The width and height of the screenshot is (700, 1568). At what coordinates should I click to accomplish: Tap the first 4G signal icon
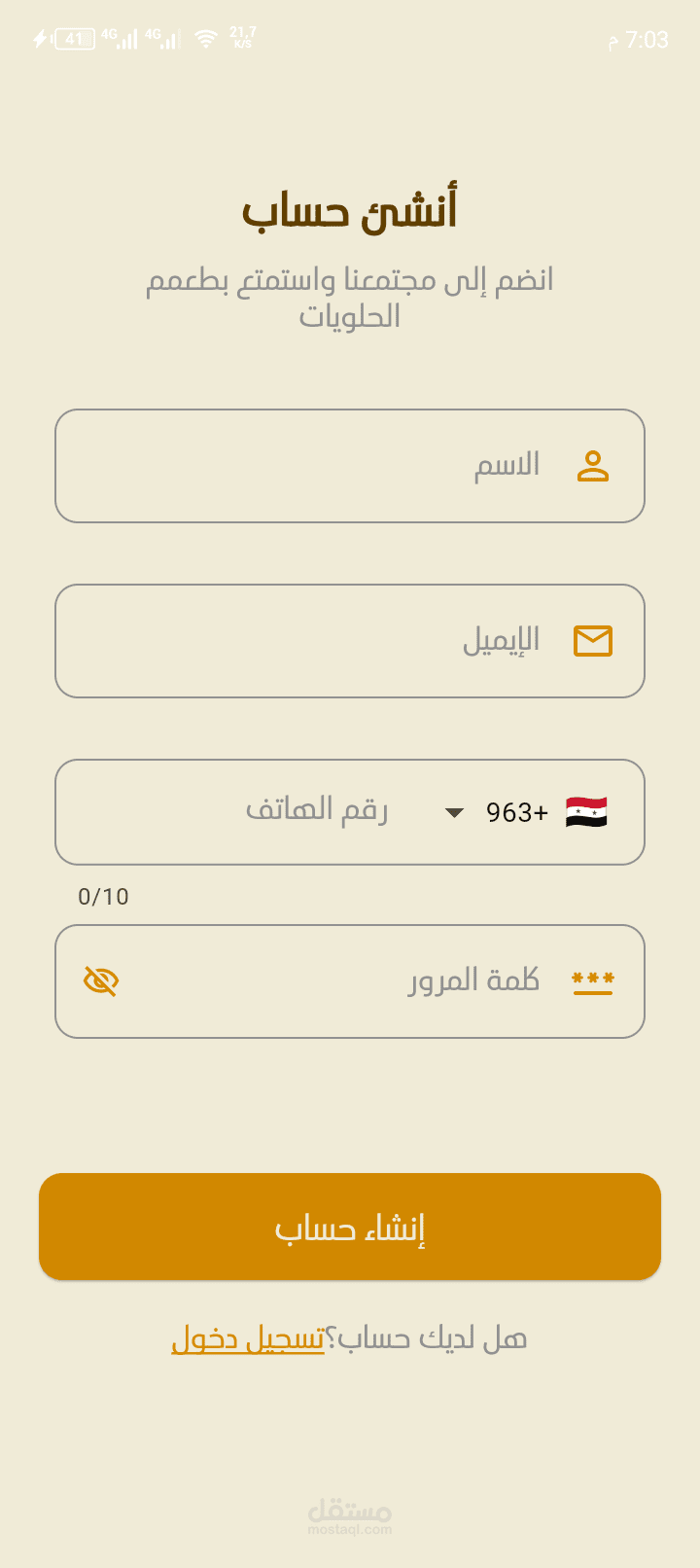[x=120, y=39]
